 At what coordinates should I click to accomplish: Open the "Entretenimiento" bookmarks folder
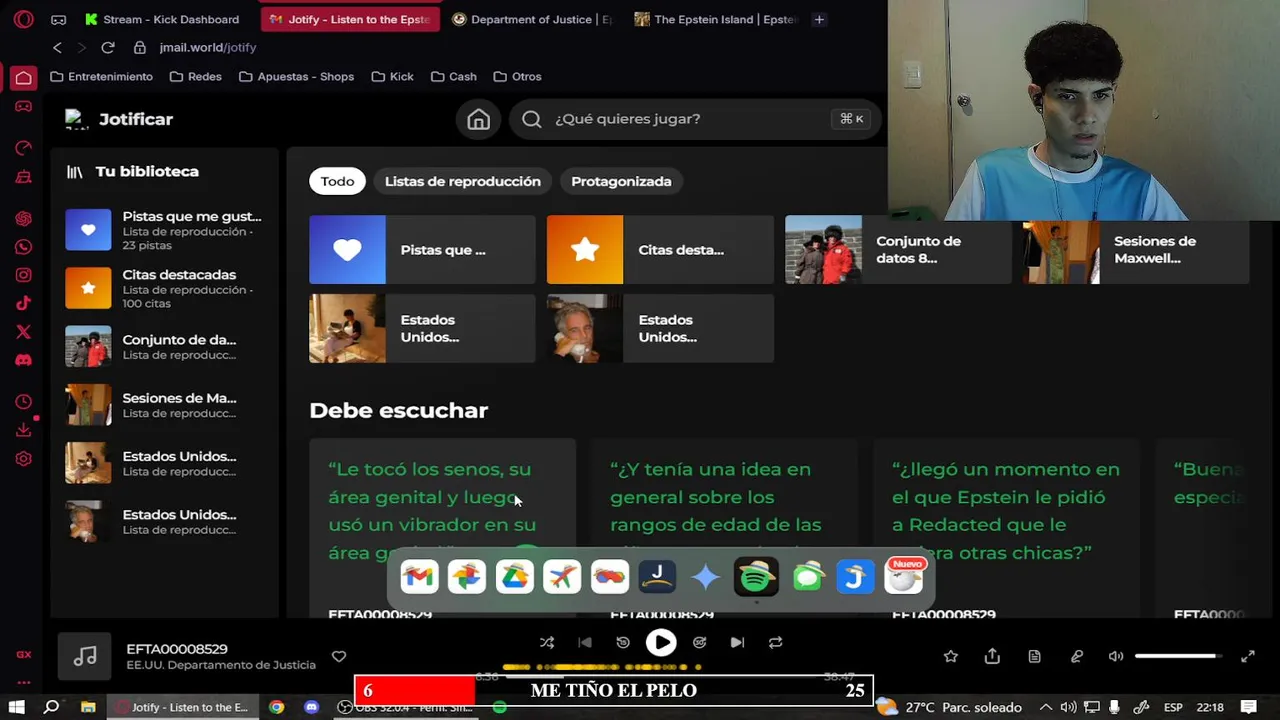101,76
